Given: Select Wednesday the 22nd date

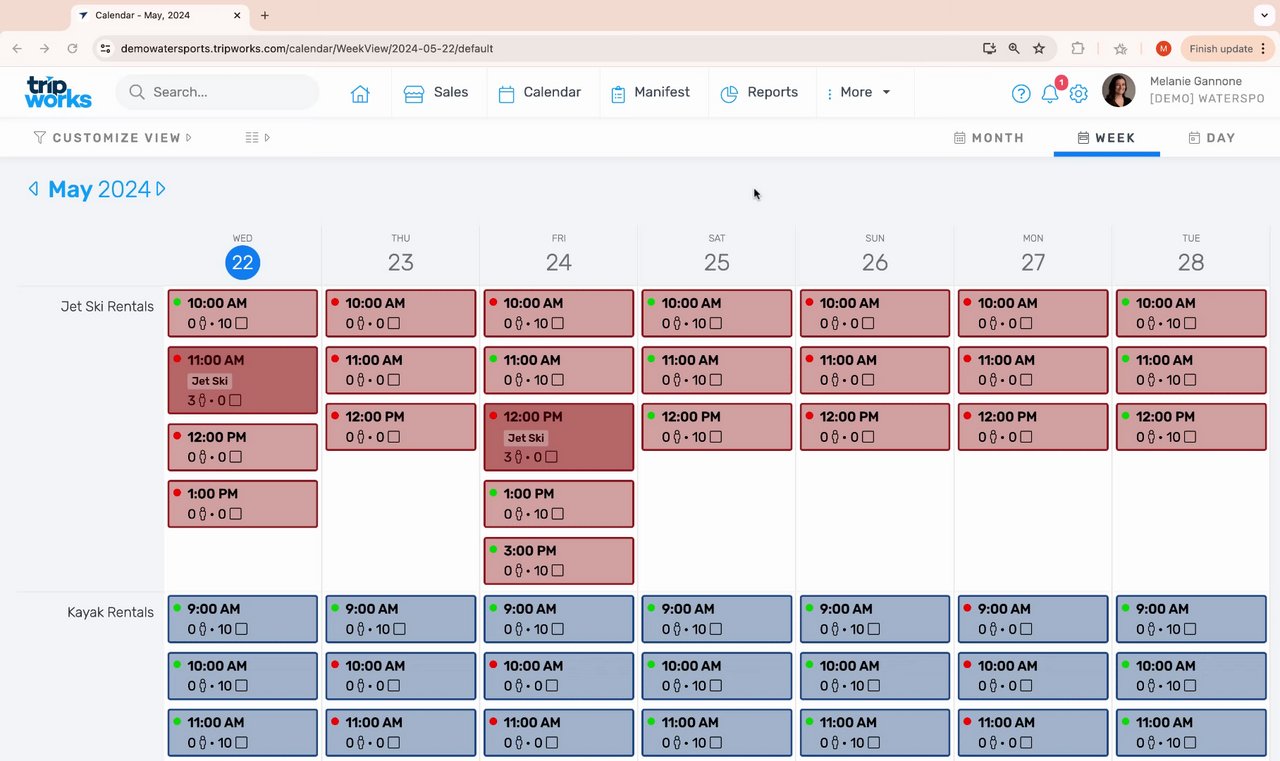Looking at the screenshot, I should pos(243,262).
